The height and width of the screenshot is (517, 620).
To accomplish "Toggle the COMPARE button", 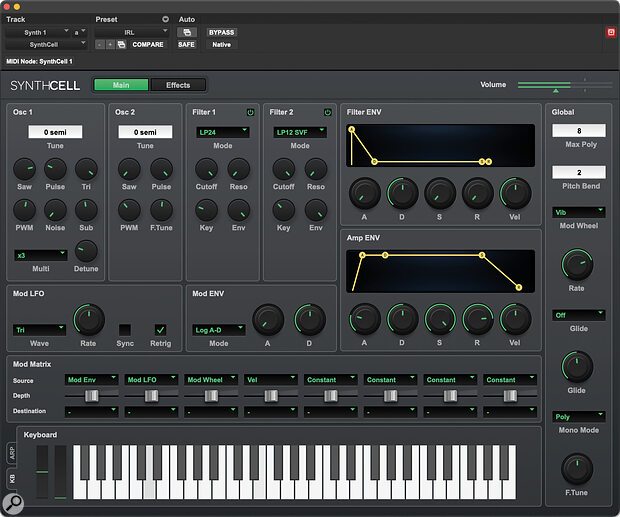I will [148, 45].
